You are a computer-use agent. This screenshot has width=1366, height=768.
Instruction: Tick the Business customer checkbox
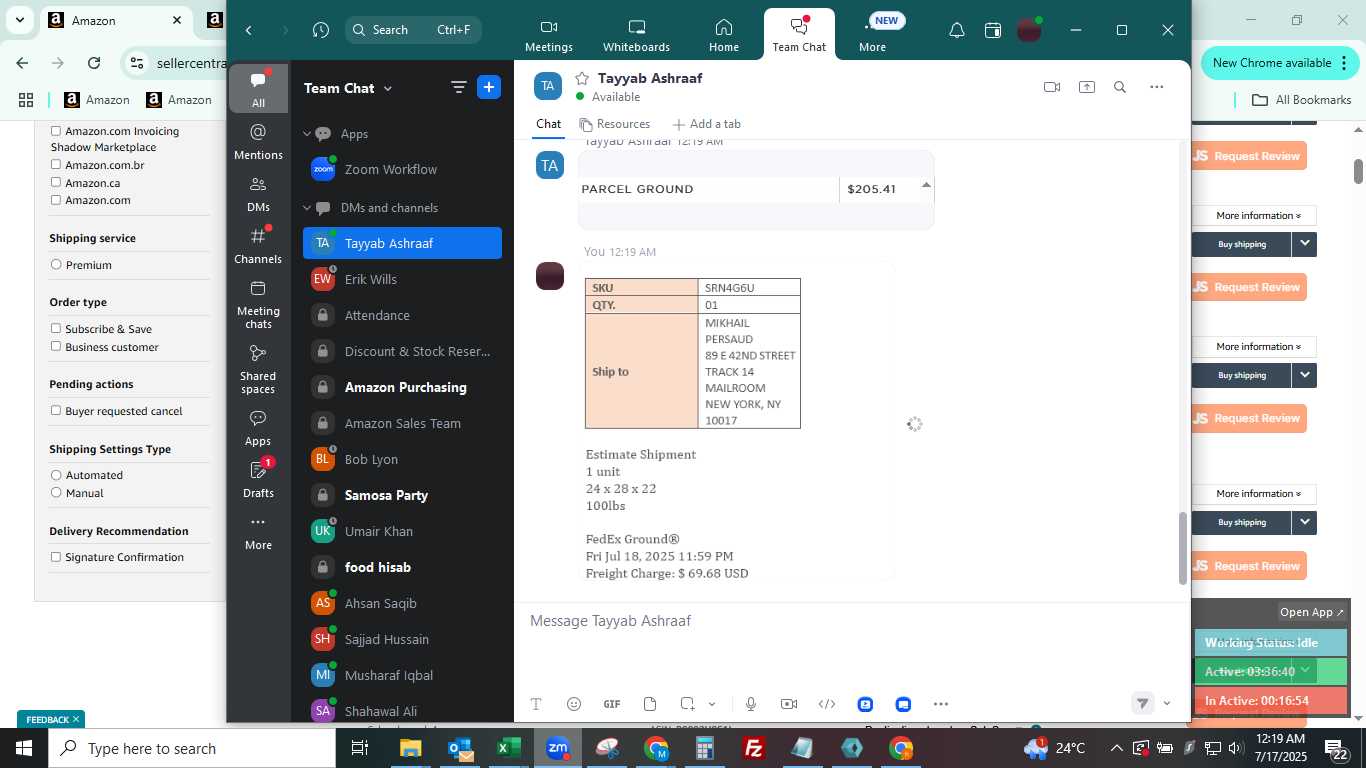(56, 347)
